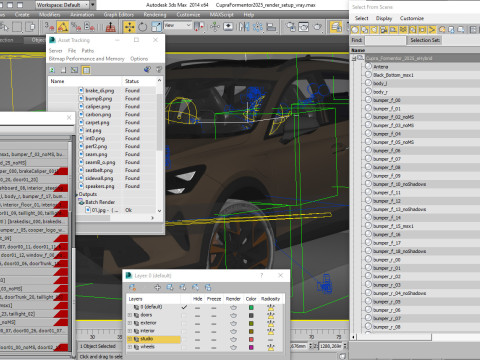The image size is (480, 360).
Task: Make the doors layer current via checkbox
Action: point(184,315)
